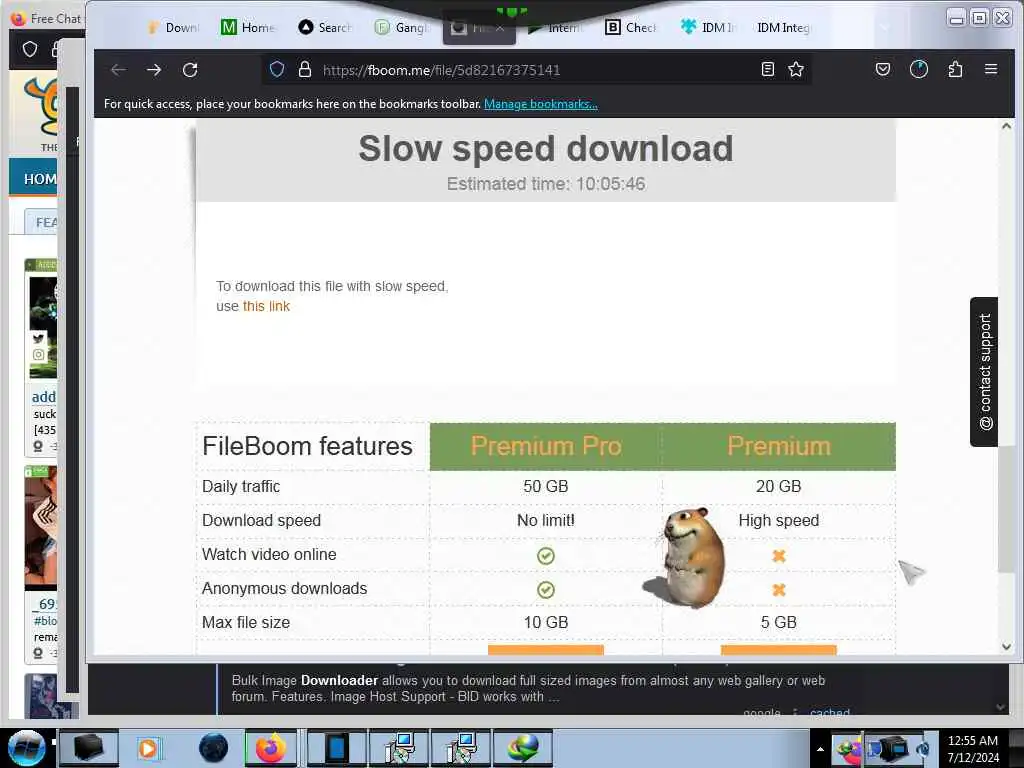
Task: Open the Firefox taskbar icon
Action: pos(271,748)
